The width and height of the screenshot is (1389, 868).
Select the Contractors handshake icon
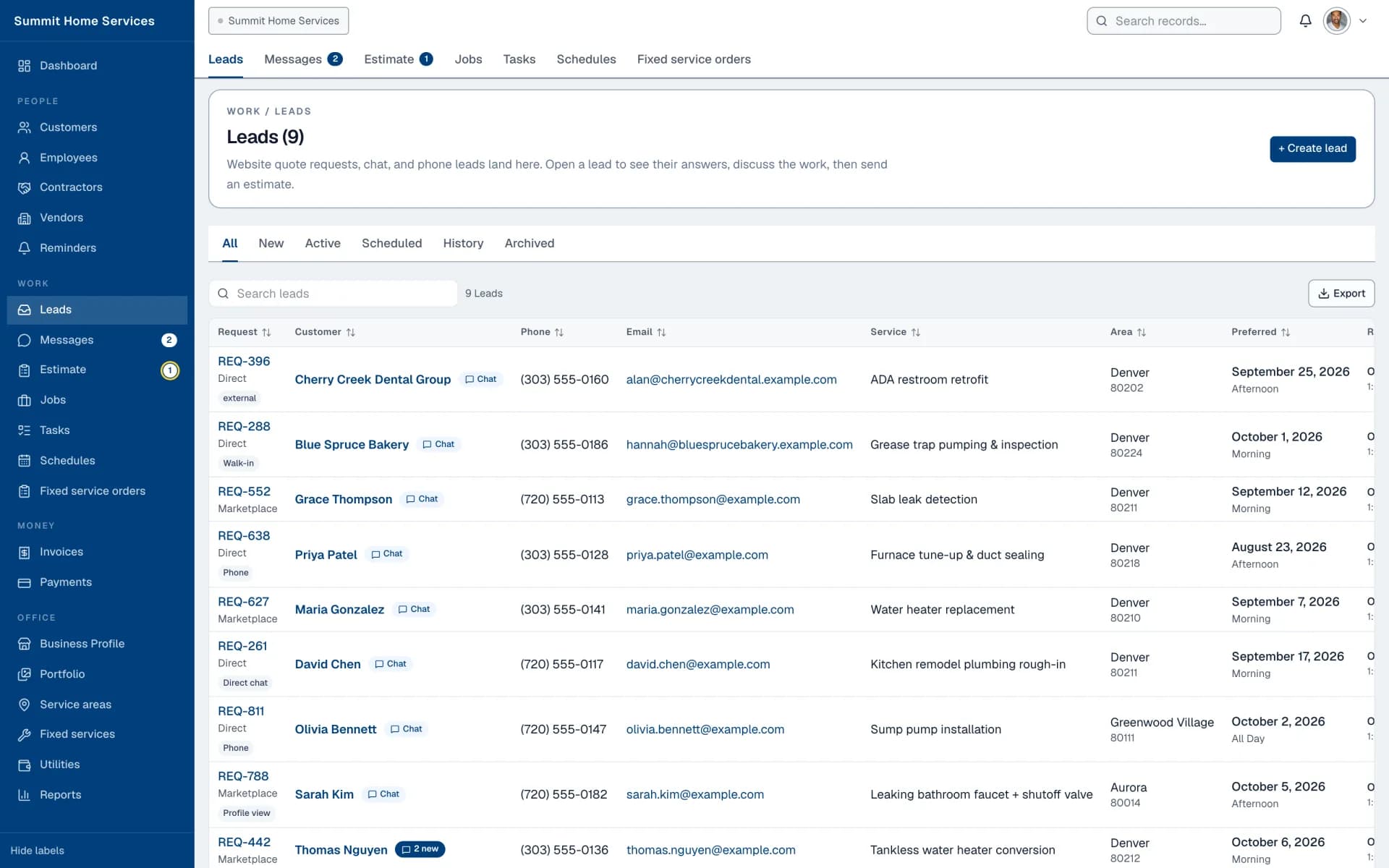(24, 187)
